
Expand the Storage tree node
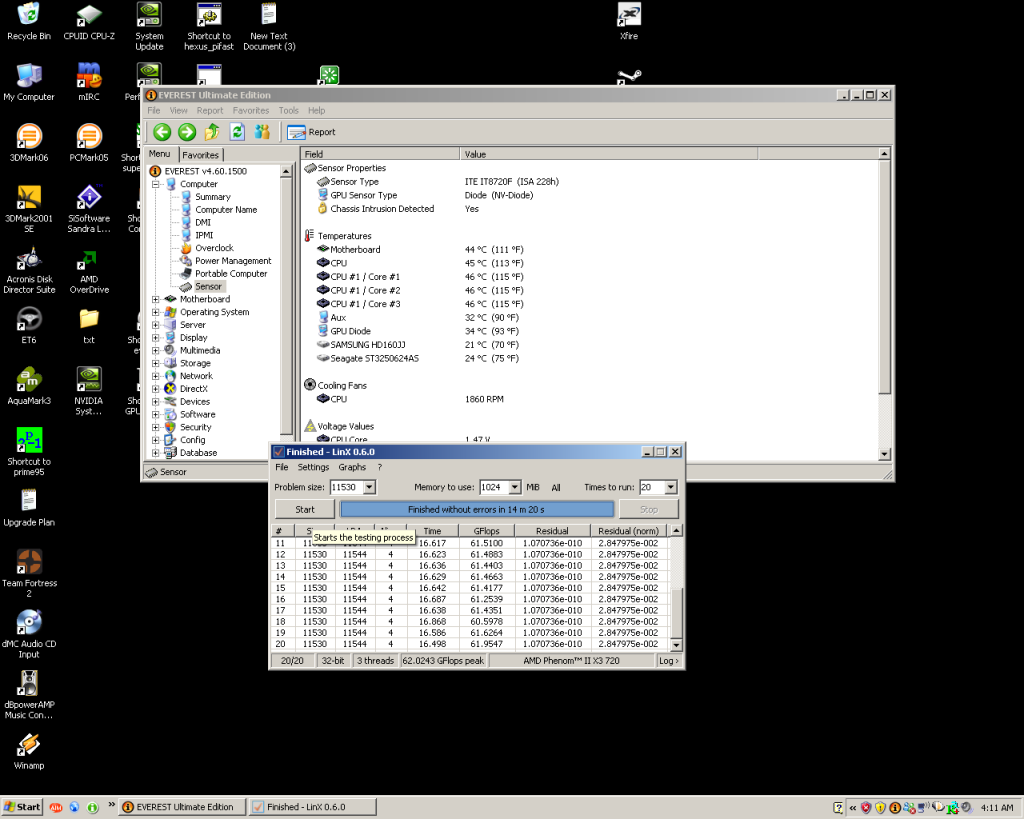(x=155, y=363)
